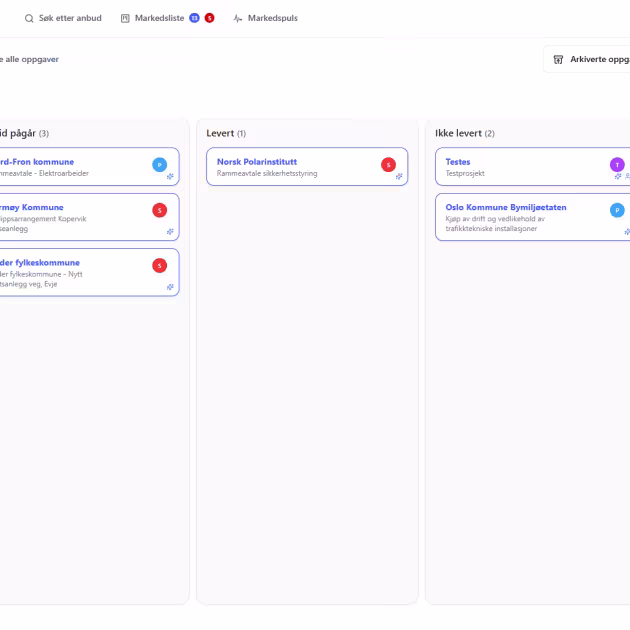This screenshot has height=630, width=630.
Task: Open the Markedspuls tab
Action: tap(265, 18)
